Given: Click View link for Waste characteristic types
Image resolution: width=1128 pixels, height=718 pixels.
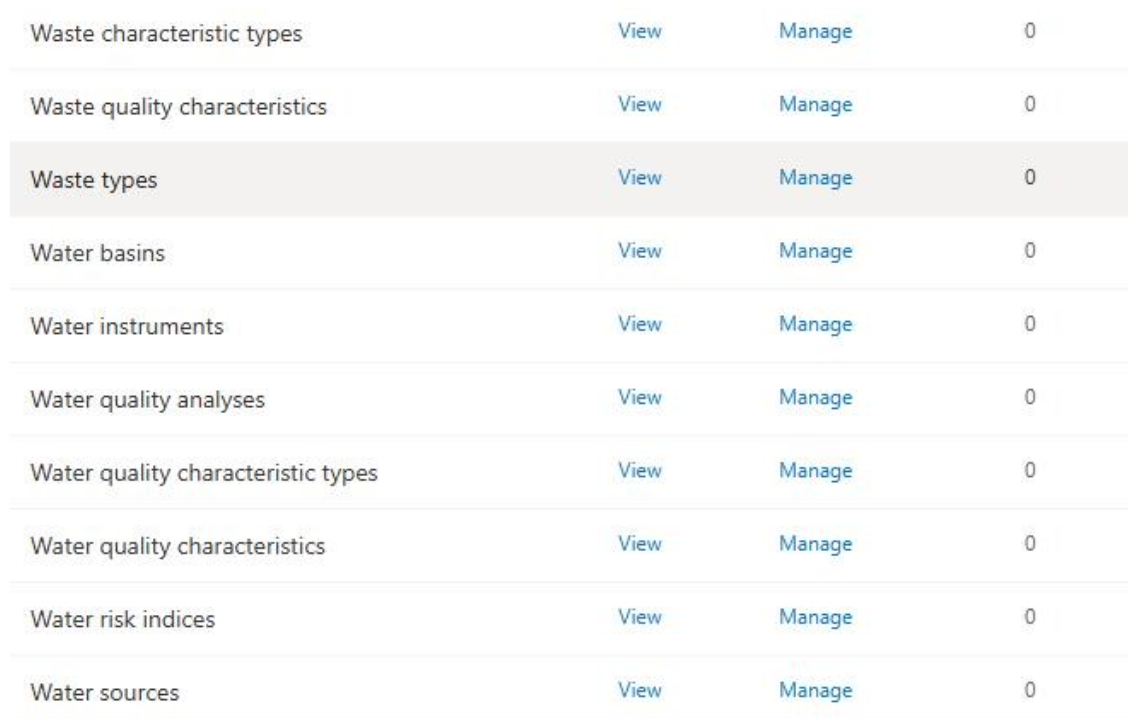Looking at the screenshot, I should [640, 31].
